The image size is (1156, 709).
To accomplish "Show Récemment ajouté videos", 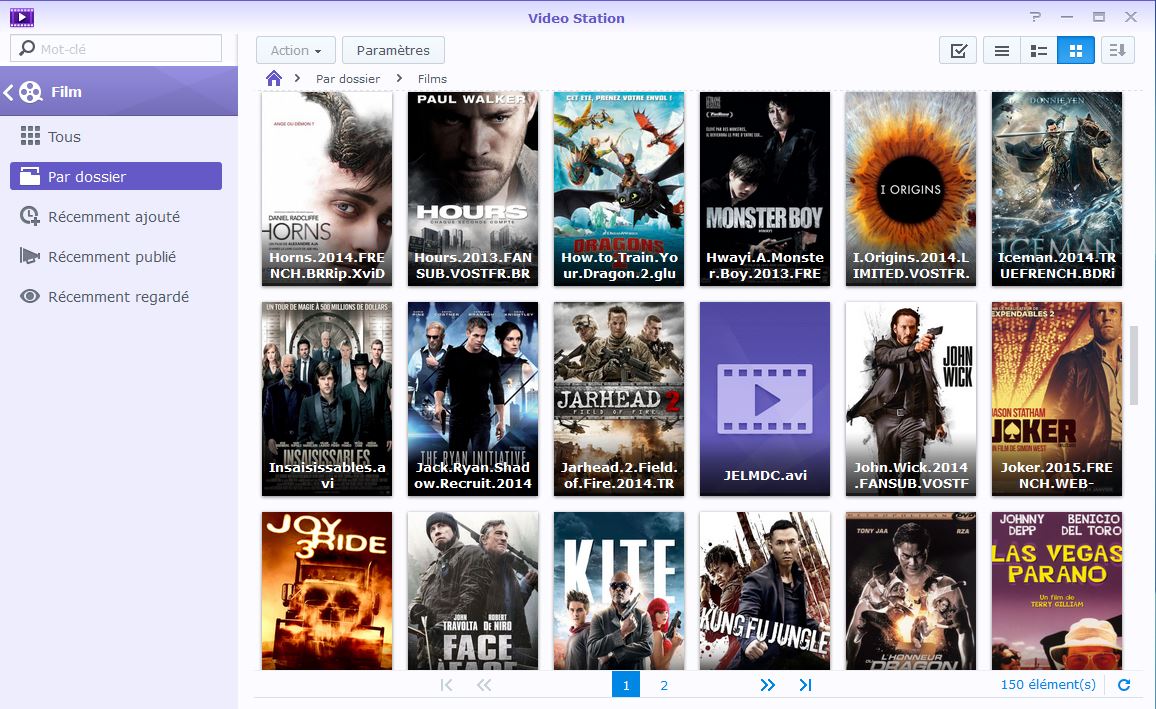I will (116, 217).
